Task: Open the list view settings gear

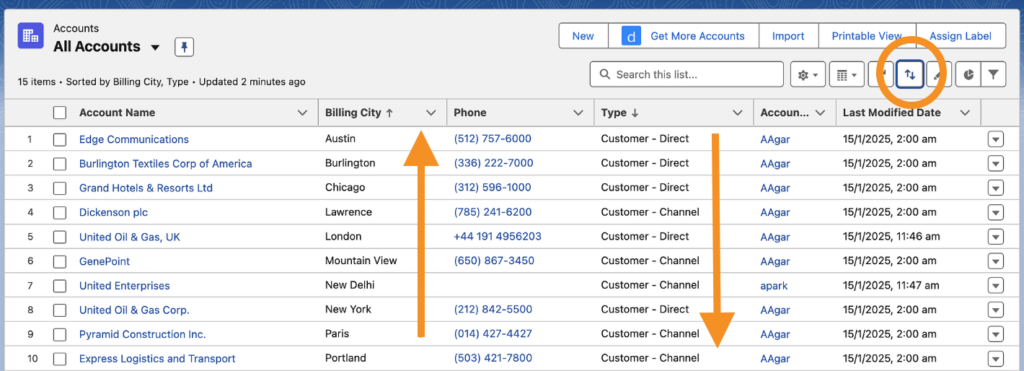Action: (x=808, y=75)
